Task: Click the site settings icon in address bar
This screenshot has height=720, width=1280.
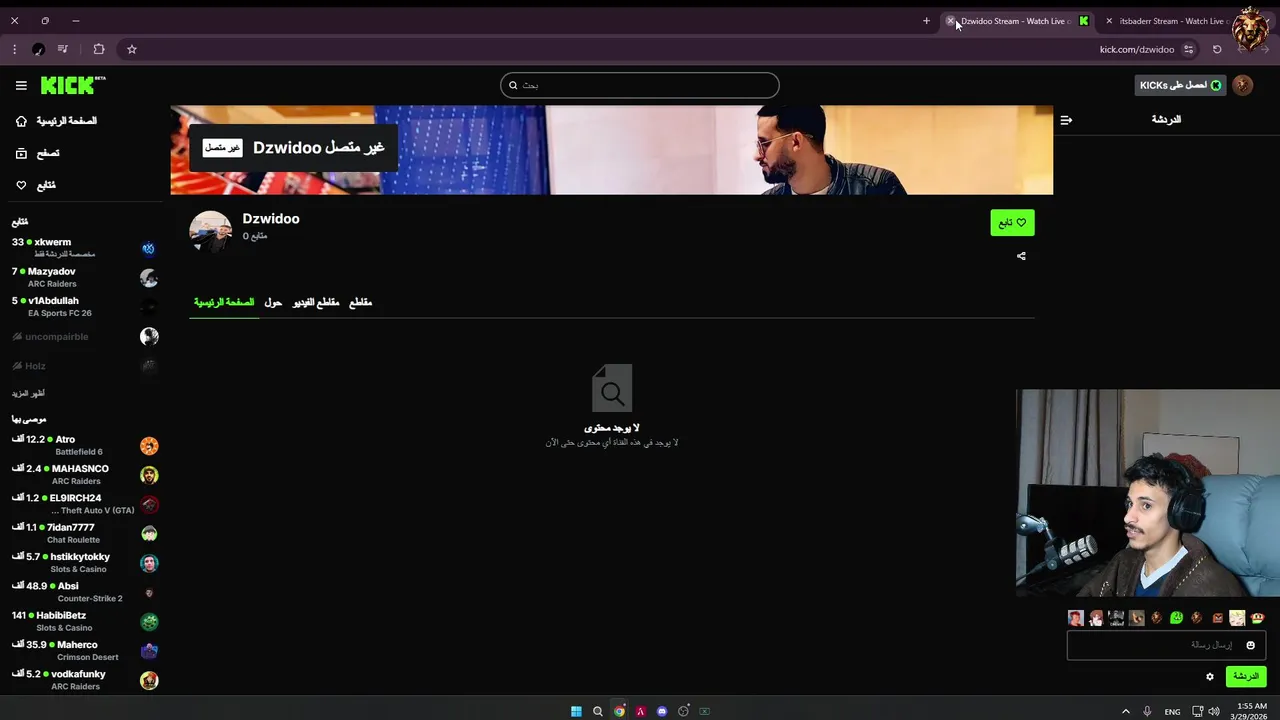Action: click(x=1188, y=49)
